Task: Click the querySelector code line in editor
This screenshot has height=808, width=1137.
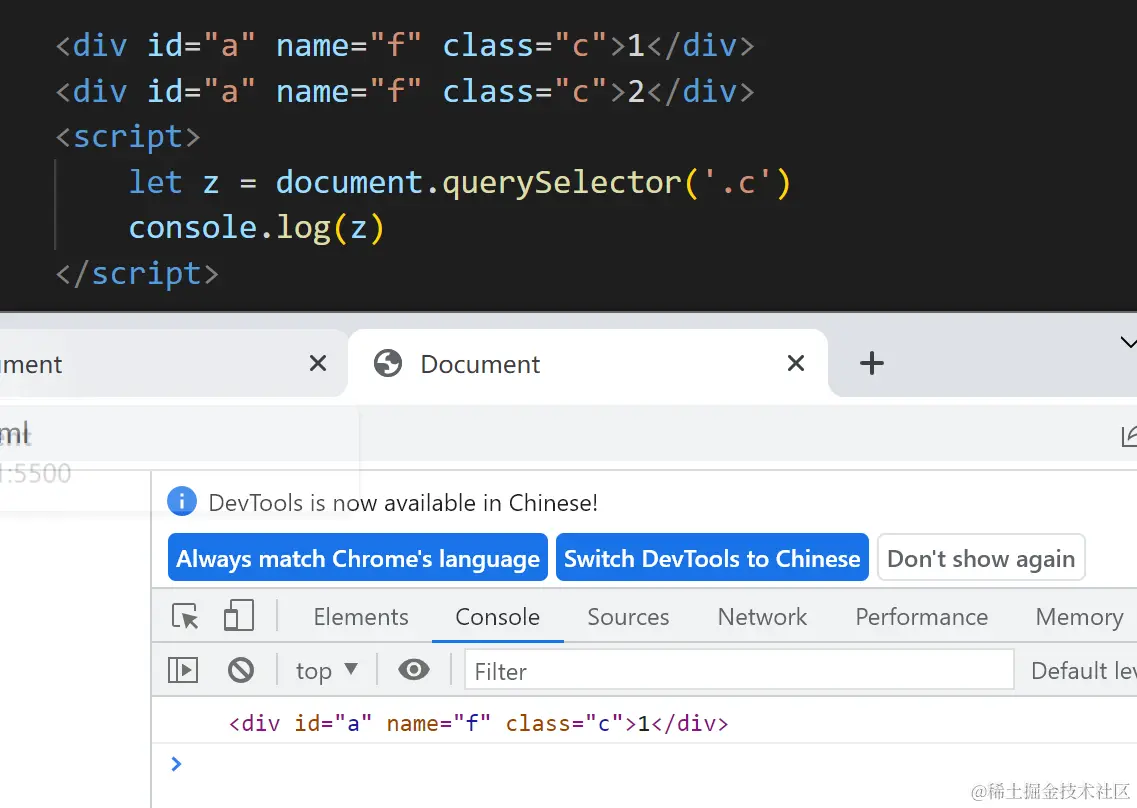Action: (x=460, y=183)
